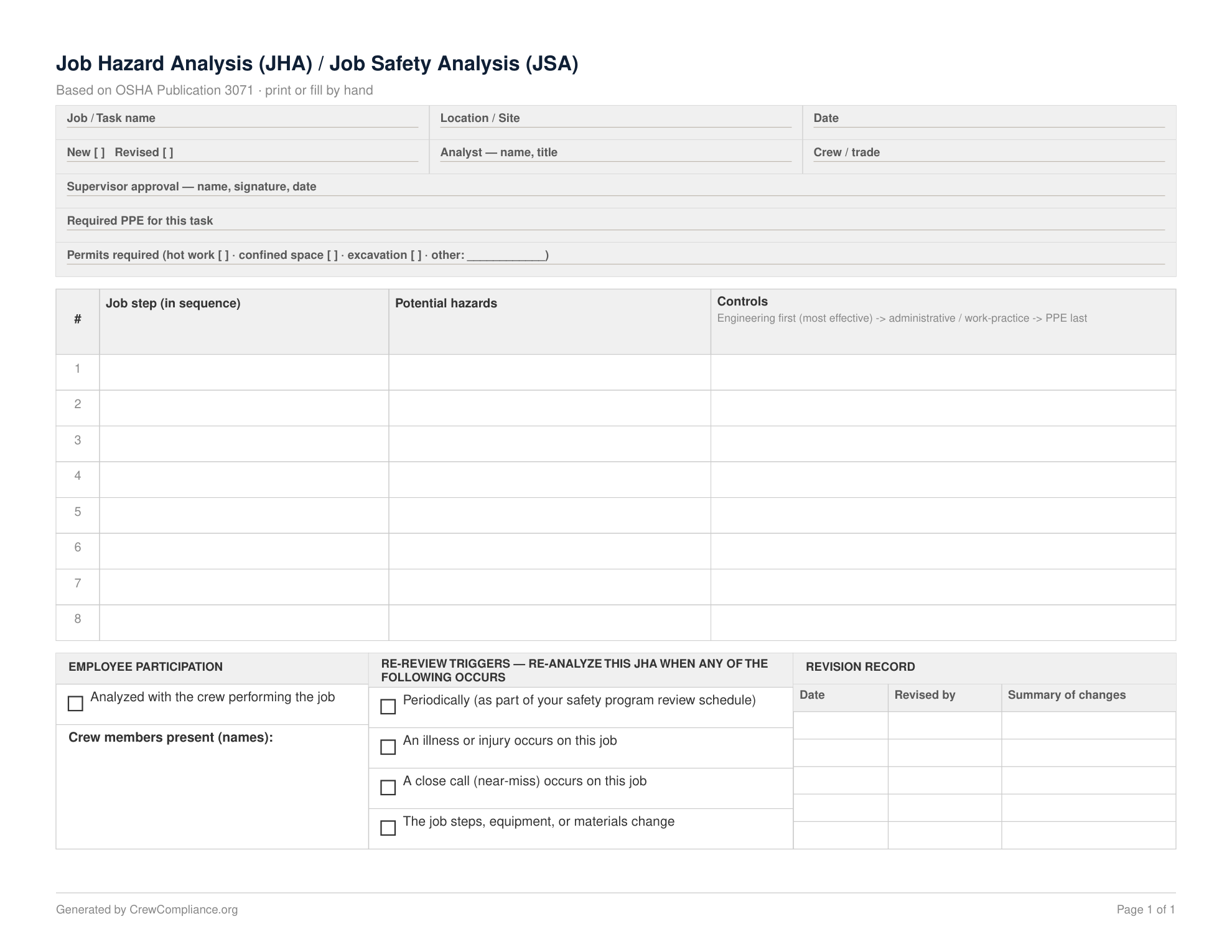Viewport: 1232px width, 952px height.
Task: Check 'Analyzed with the crew performing the job' box
Action: point(75,704)
